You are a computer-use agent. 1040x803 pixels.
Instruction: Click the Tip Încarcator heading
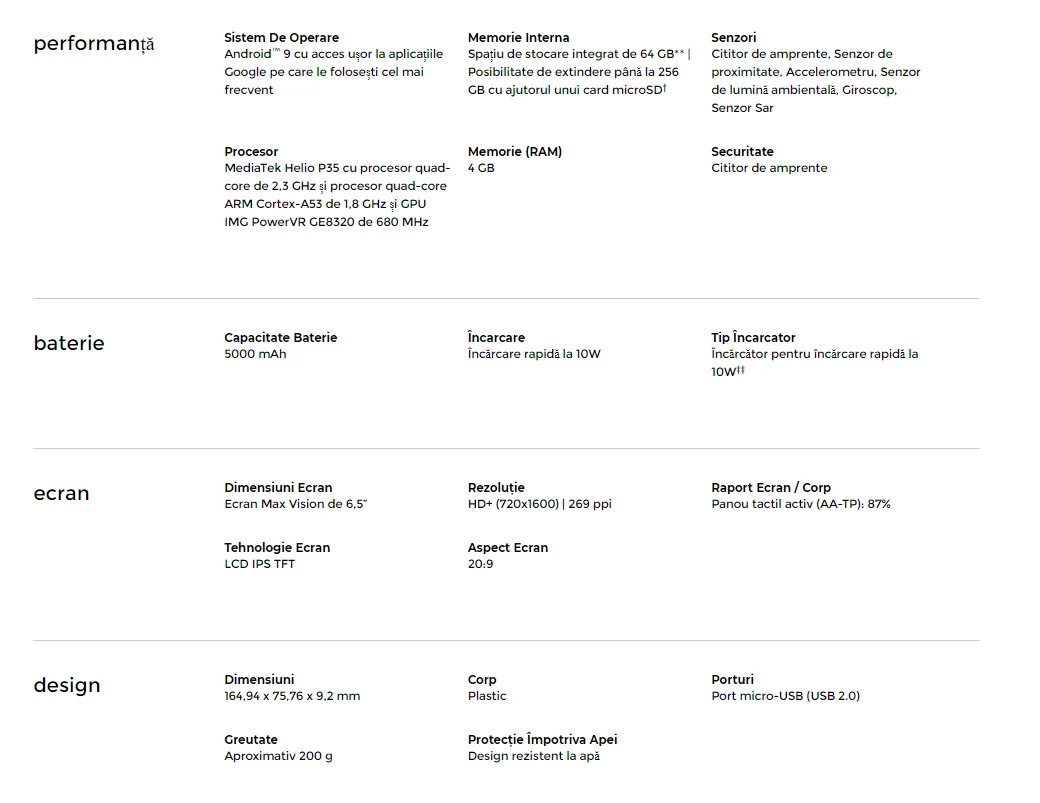coord(753,338)
